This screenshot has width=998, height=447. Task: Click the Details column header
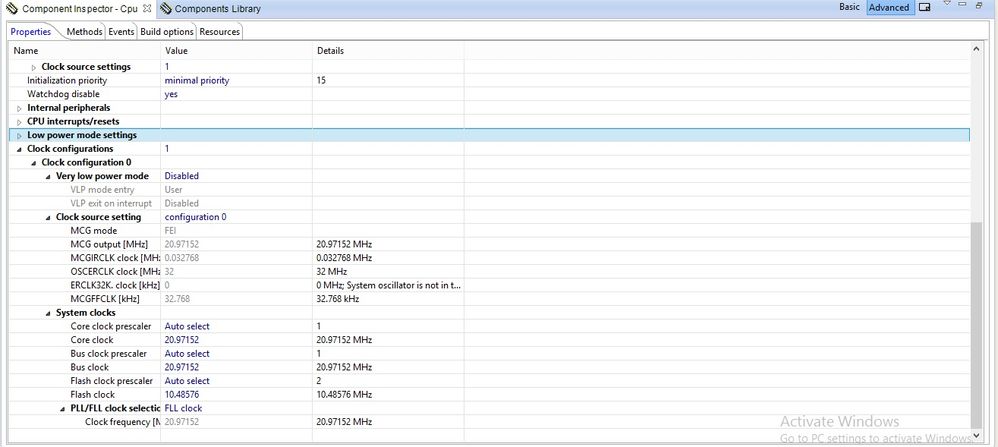pyautogui.click(x=388, y=50)
